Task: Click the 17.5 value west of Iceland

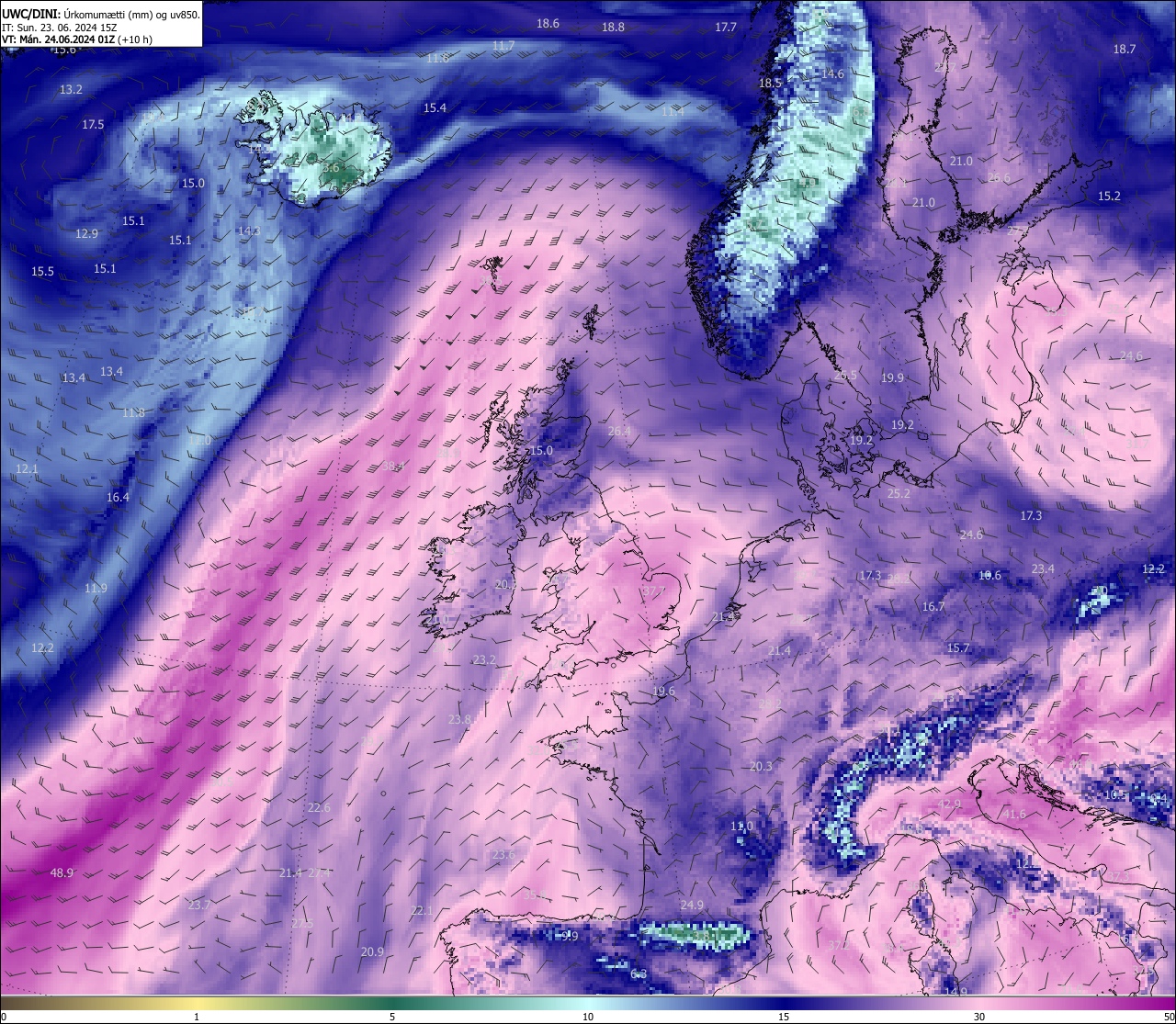Action: (93, 124)
